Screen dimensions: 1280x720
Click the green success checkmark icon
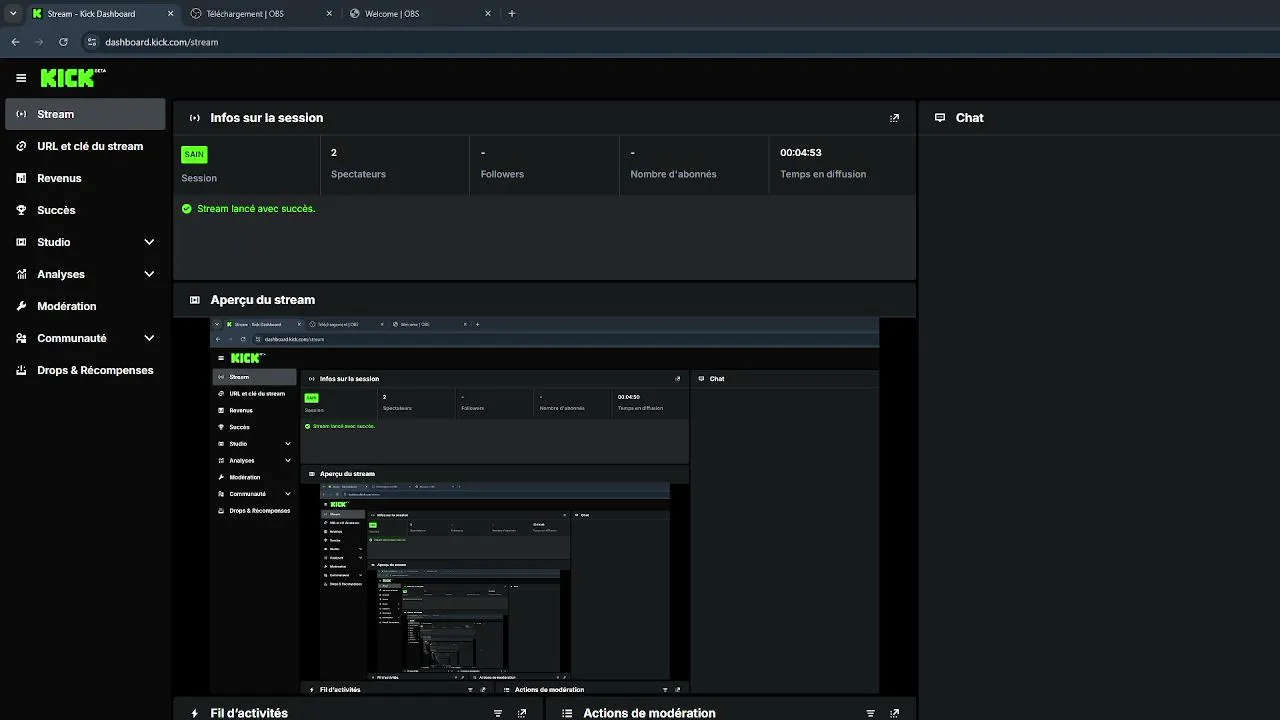187,209
